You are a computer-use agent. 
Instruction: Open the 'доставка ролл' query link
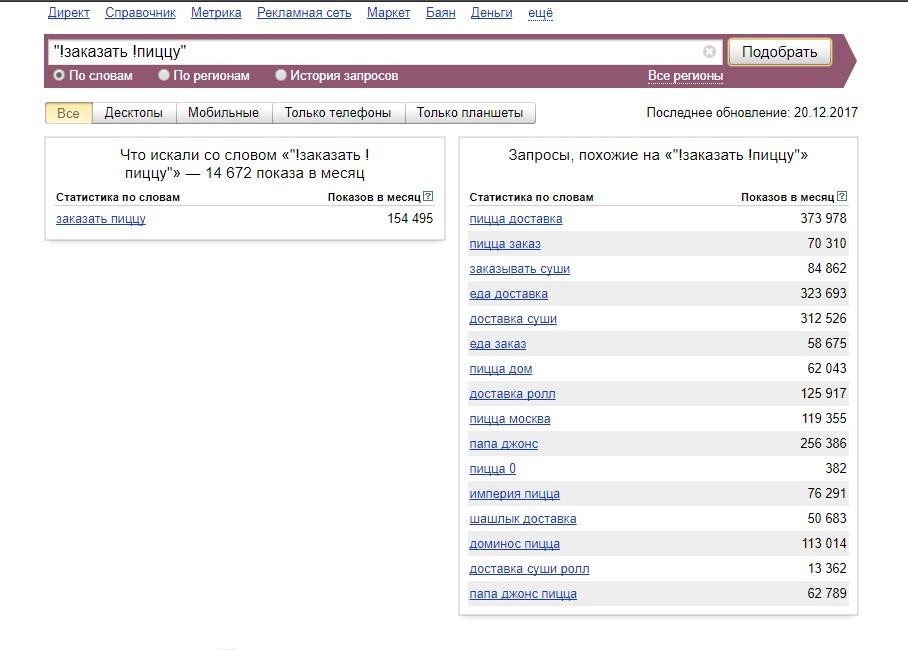point(512,394)
